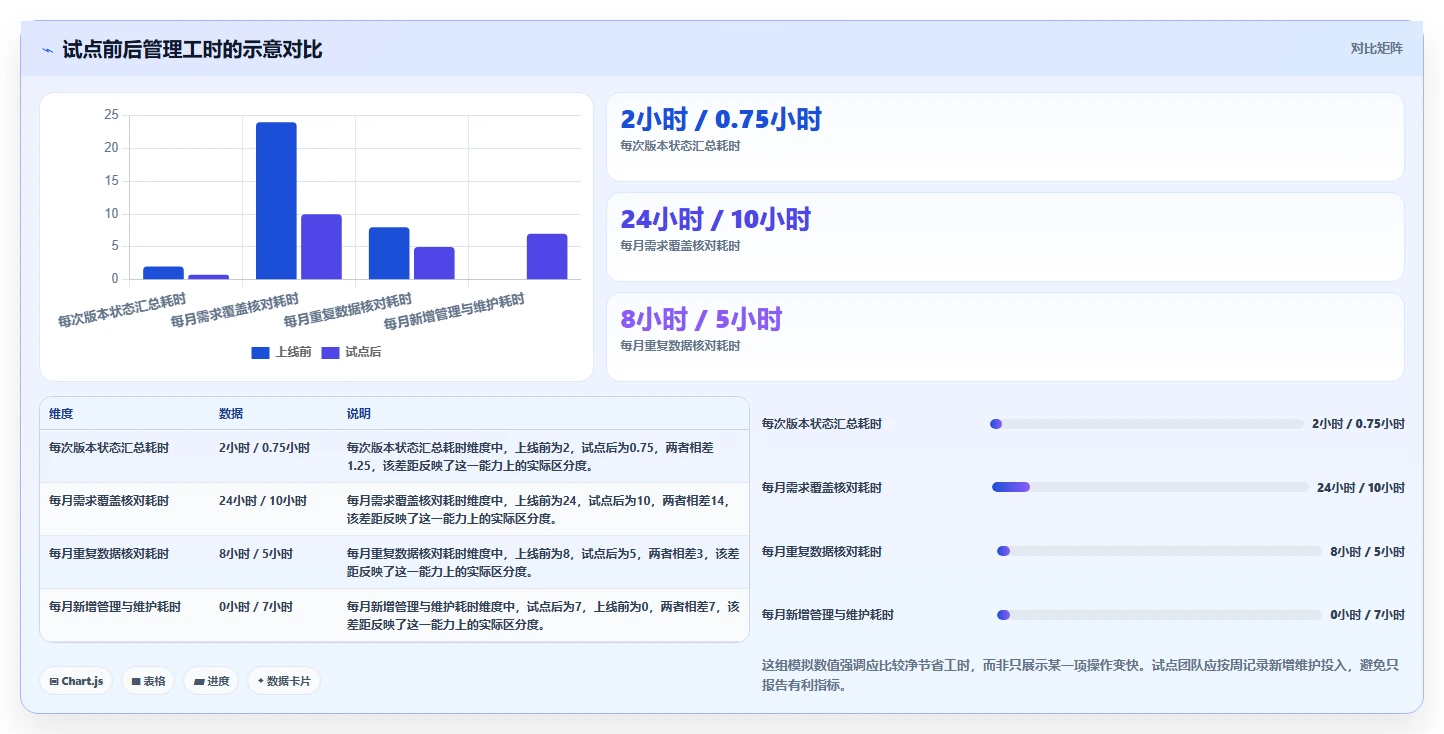The image size is (1444, 734).
Task: Click the 对比矩阵 label in header
Action: [x=1376, y=48]
